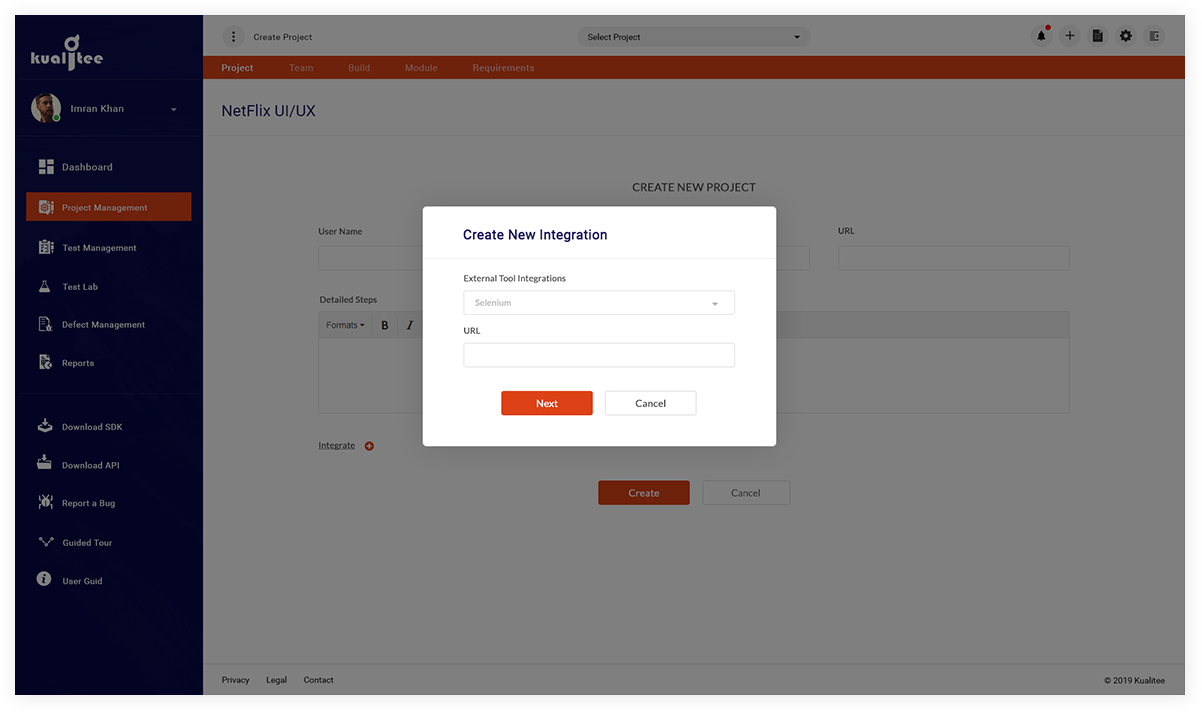Open the Formats dropdown in editor
Image resolution: width=1202 pixels, height=712 pixels.
point(345,325)
